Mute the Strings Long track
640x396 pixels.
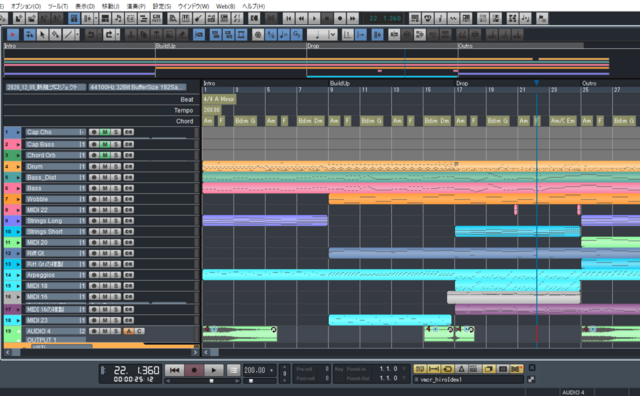point(105,220)
